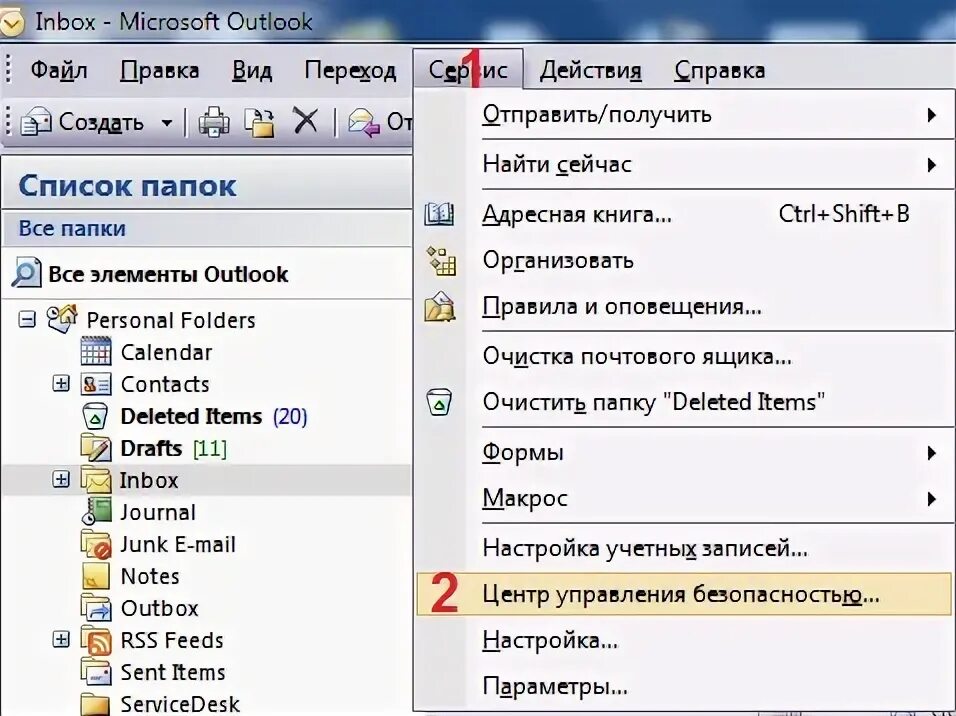Click the Move to Folder toolbar icon
This screenshot has width=956, height=716.
[259, 123]
